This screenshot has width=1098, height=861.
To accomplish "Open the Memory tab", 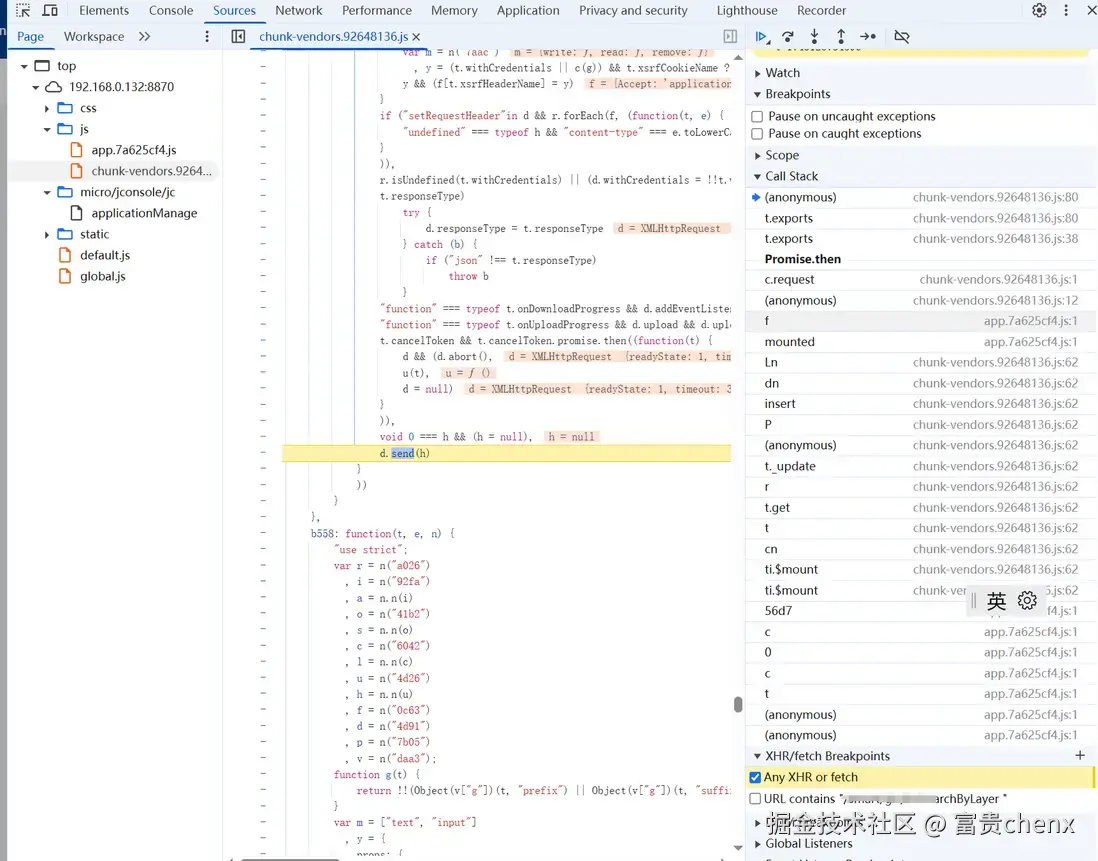I will pos(454,10).
